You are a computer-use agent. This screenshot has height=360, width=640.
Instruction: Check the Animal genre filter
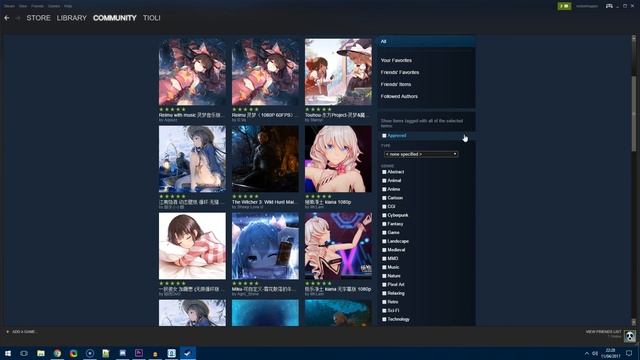pyautogui.click(x=384, y=180)
